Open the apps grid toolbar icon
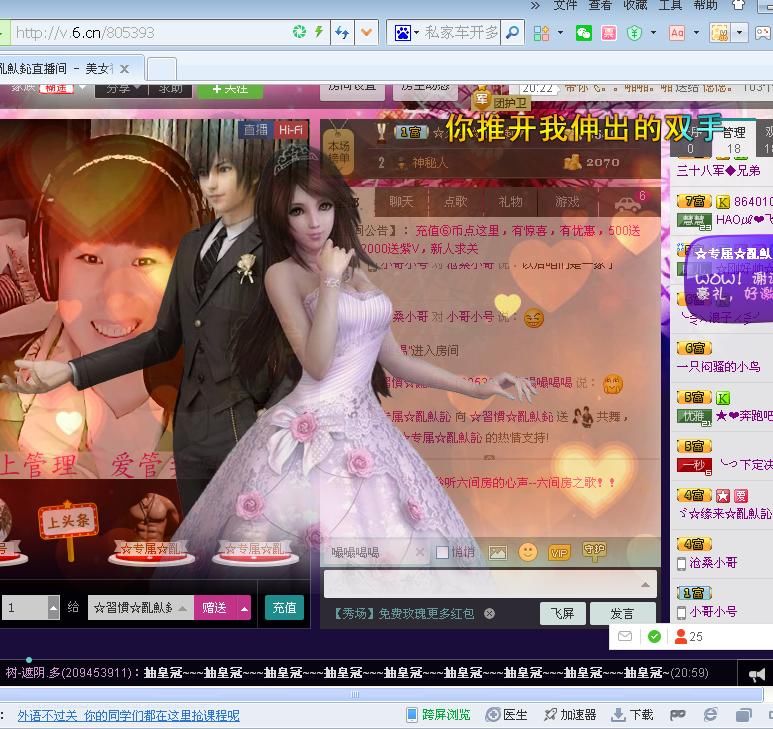The image size is (773, 729). click(x=541, y=33)
